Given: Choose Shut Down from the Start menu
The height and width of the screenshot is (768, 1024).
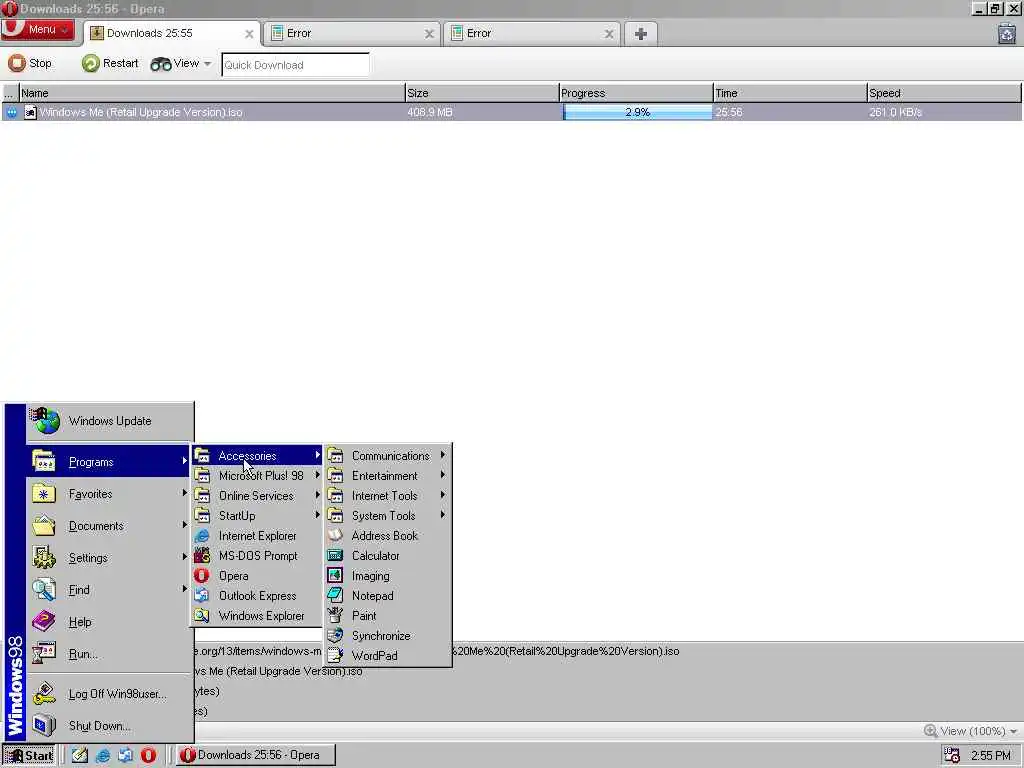Looking at the screenshot, I should coord(108,726).
